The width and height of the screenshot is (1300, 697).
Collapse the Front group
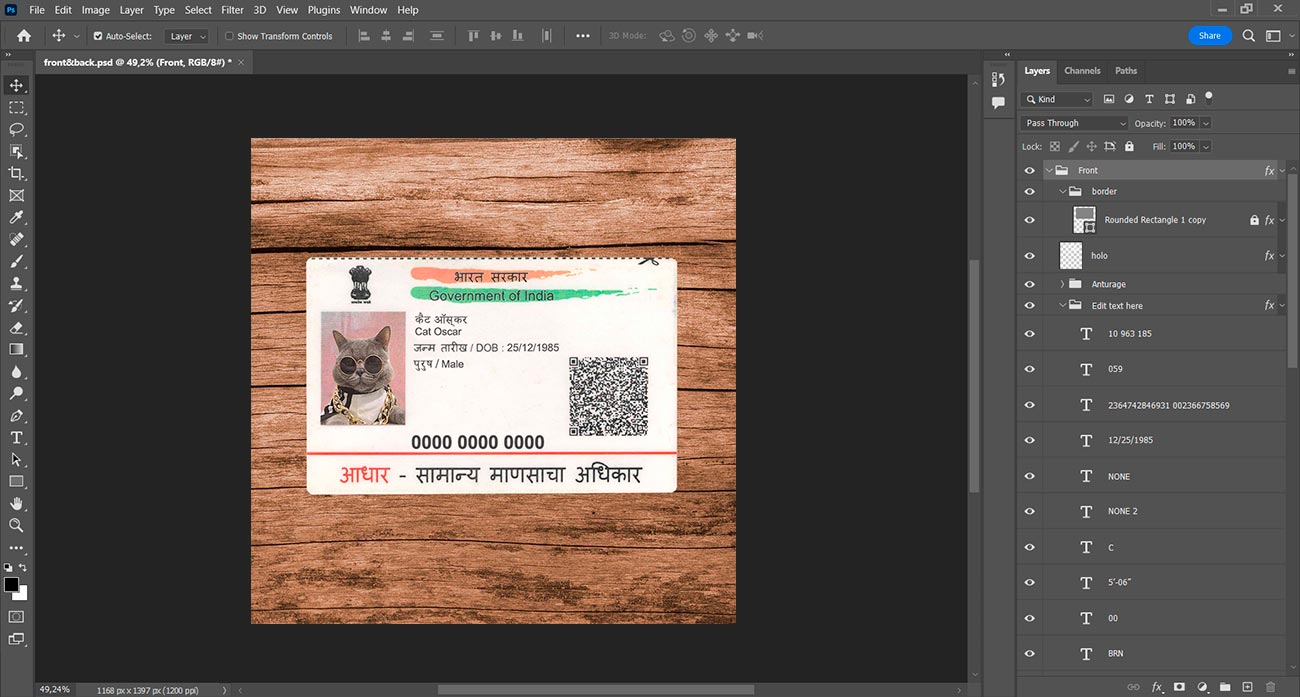[x=1049, y=171]
